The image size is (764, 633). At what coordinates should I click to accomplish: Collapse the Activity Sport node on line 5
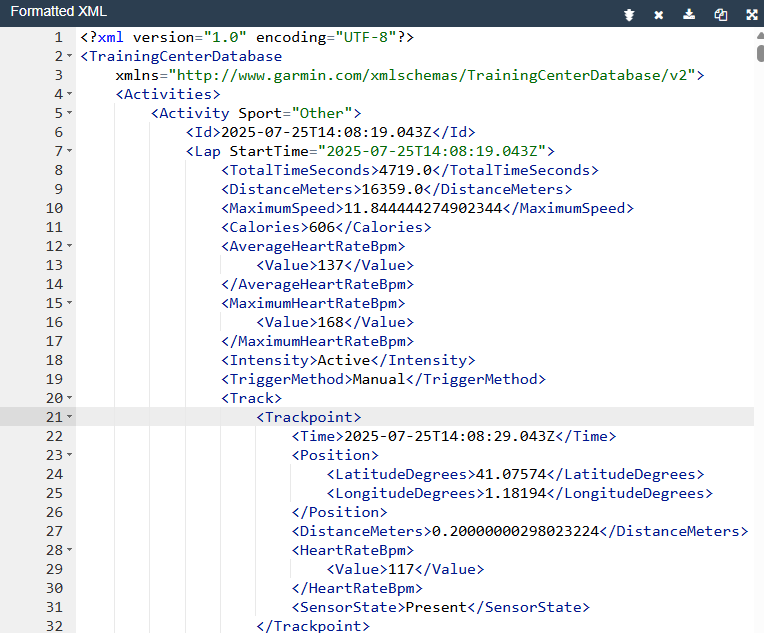coord(70,113)
